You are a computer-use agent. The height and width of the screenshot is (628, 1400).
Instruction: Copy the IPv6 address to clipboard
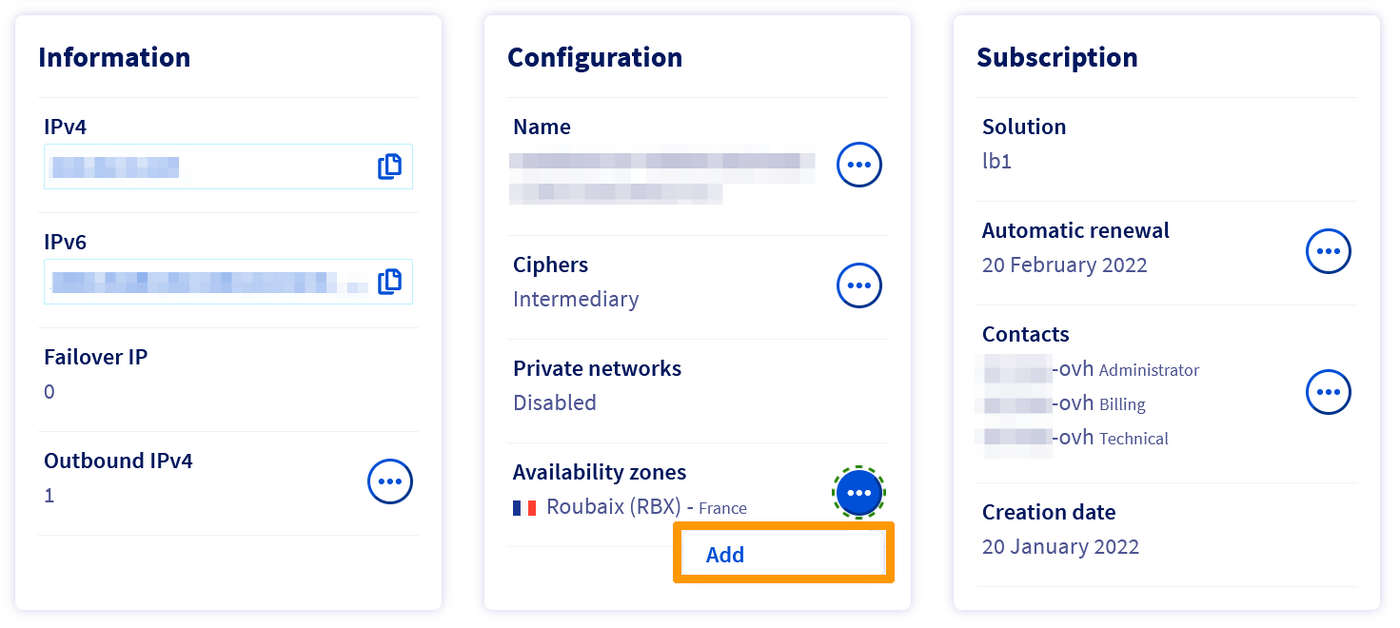(390, 282)
